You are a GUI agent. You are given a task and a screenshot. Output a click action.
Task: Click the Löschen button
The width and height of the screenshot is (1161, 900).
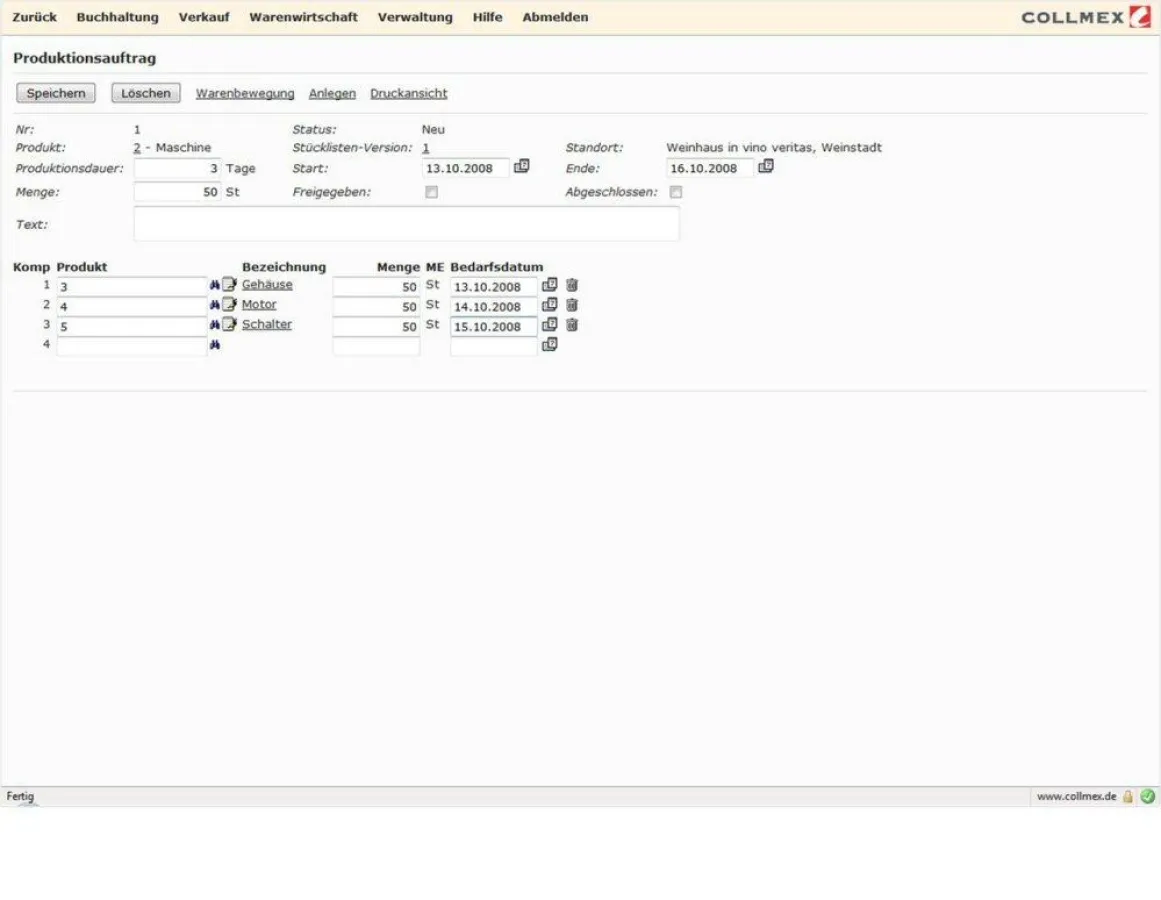pos(145,92)
